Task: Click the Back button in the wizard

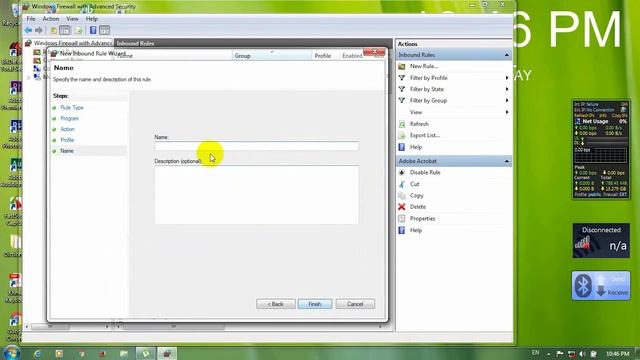Action: tap(276, 304)
